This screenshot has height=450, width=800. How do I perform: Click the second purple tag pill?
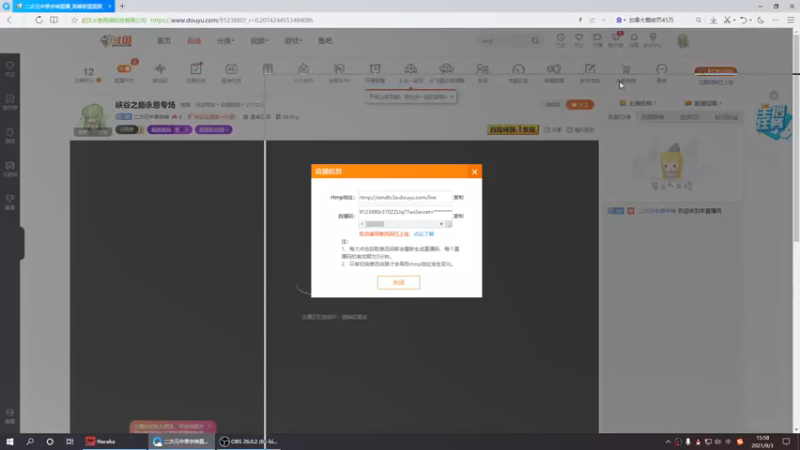coord(213,130)
